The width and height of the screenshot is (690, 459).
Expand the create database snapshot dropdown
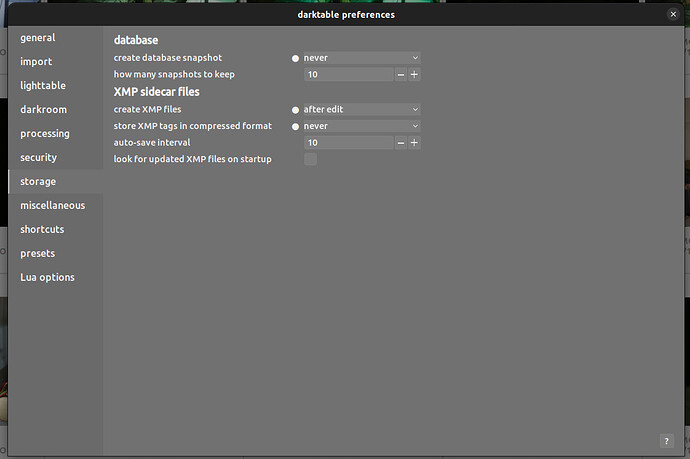[361, 58]
